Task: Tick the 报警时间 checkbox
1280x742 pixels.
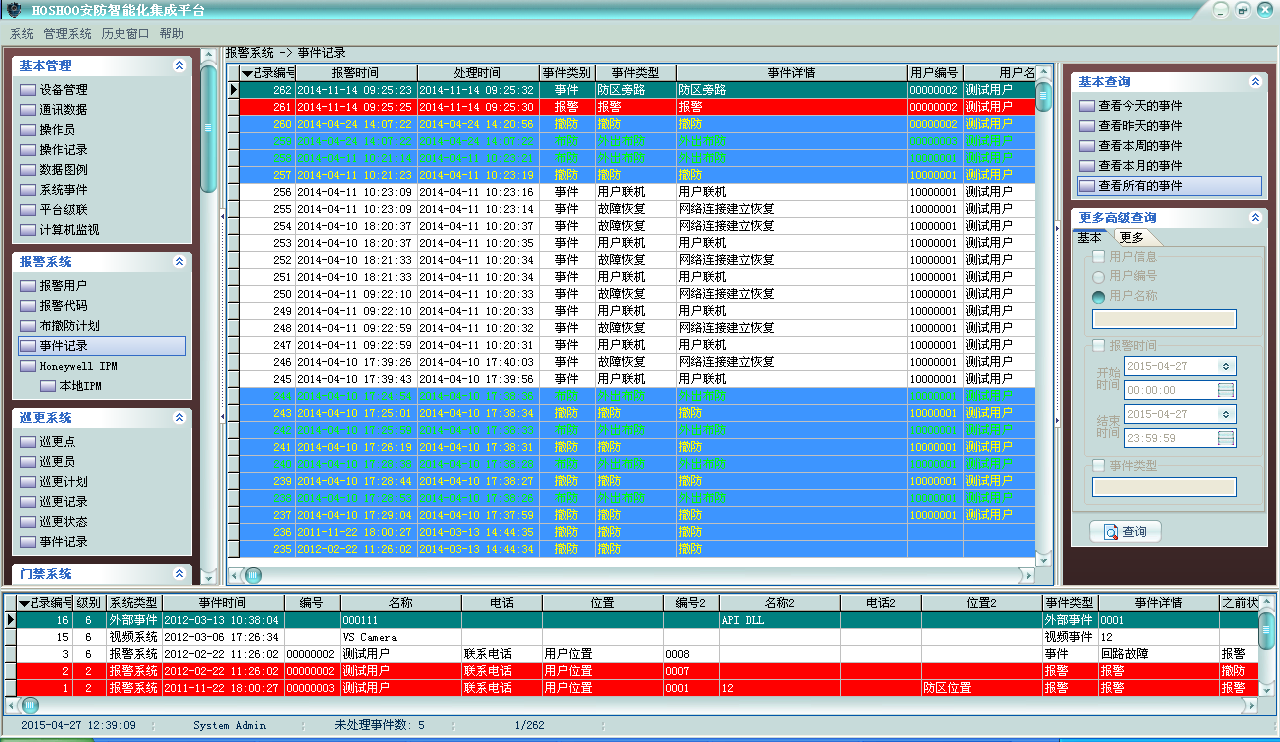Action: coord(1099,345)
